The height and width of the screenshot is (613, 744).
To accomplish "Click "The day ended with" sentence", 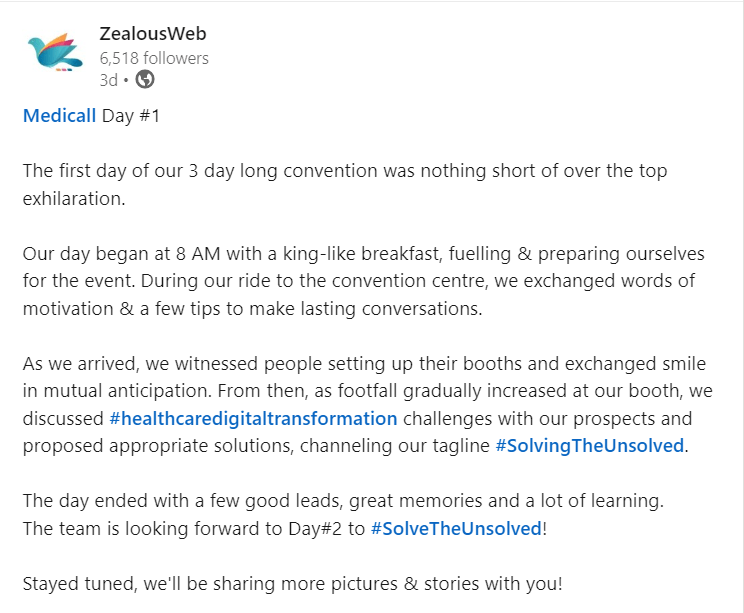I will (95, 500).
